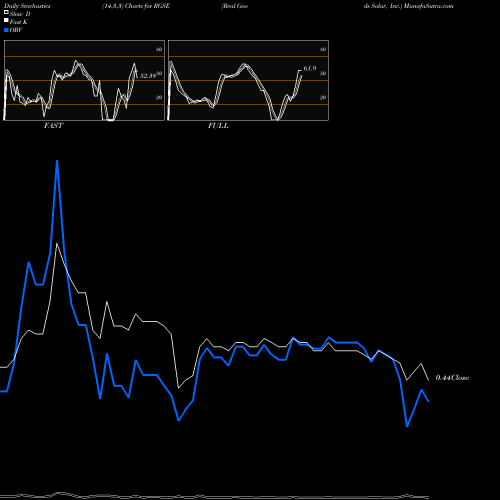500x500 pixels.
Task: Click the 80 level label in FAST chart
Action: tap(159, 50)
